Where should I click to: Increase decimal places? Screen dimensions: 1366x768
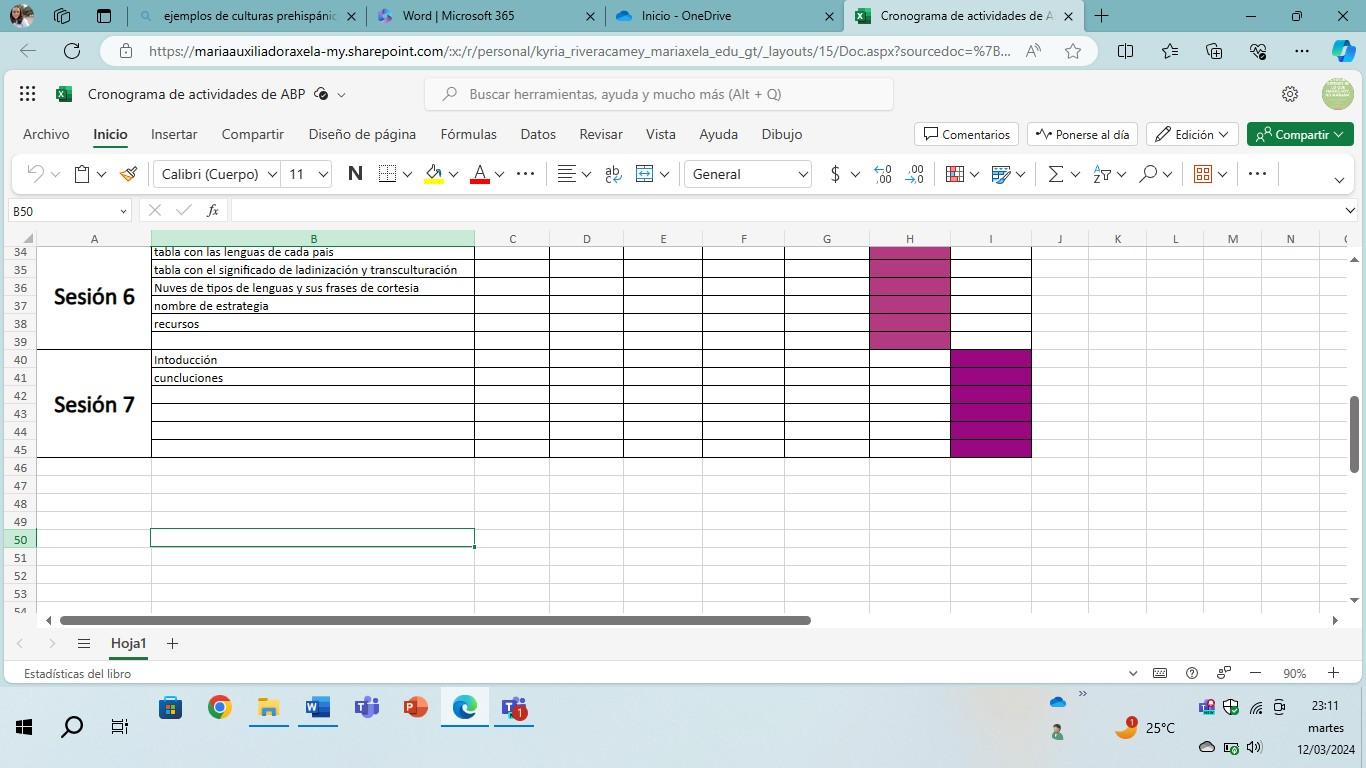click(882, 174)
